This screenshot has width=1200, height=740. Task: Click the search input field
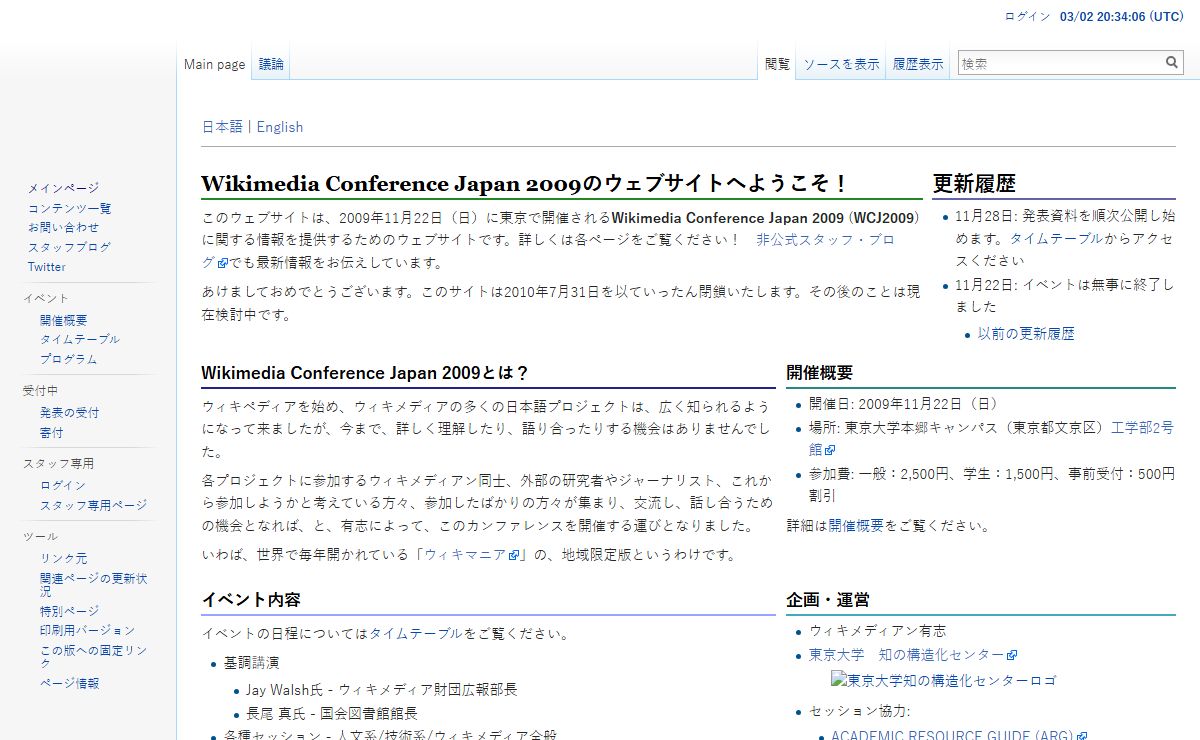1061,63
